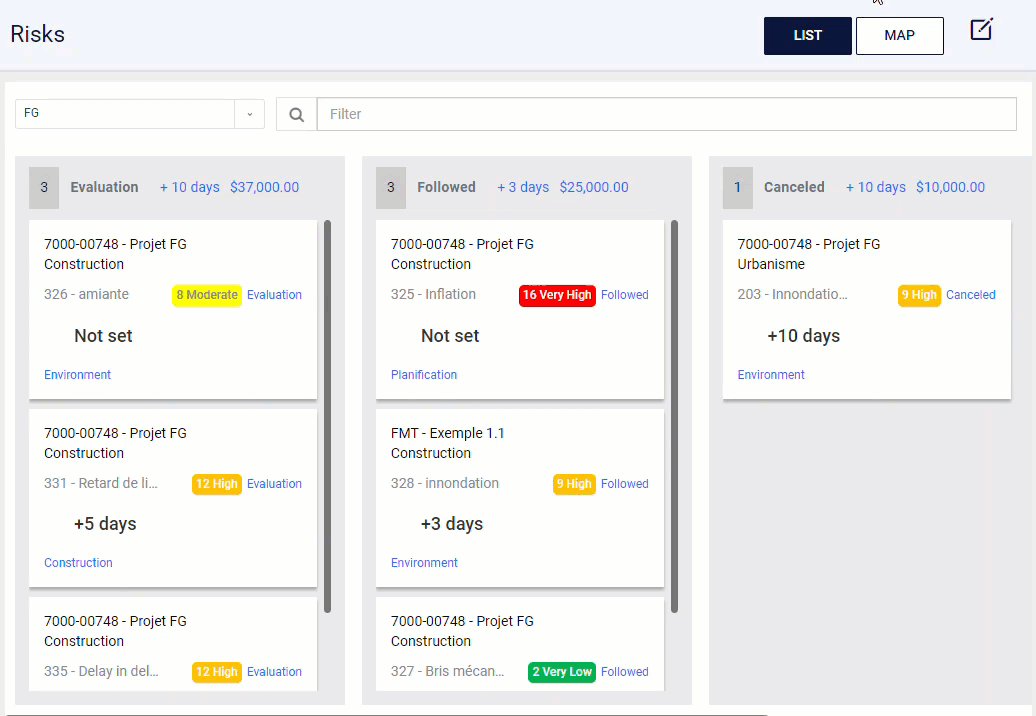Image resolution: width=1036 pixels, height=716 pixels.
Task: Click Not set value on amiante card
Action: pos(103,336)
